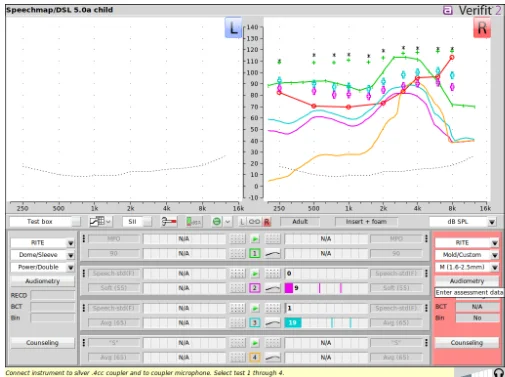Click the left-panel Audiometry button
This screenshot has height=377, width=505.
click(43, 281)
